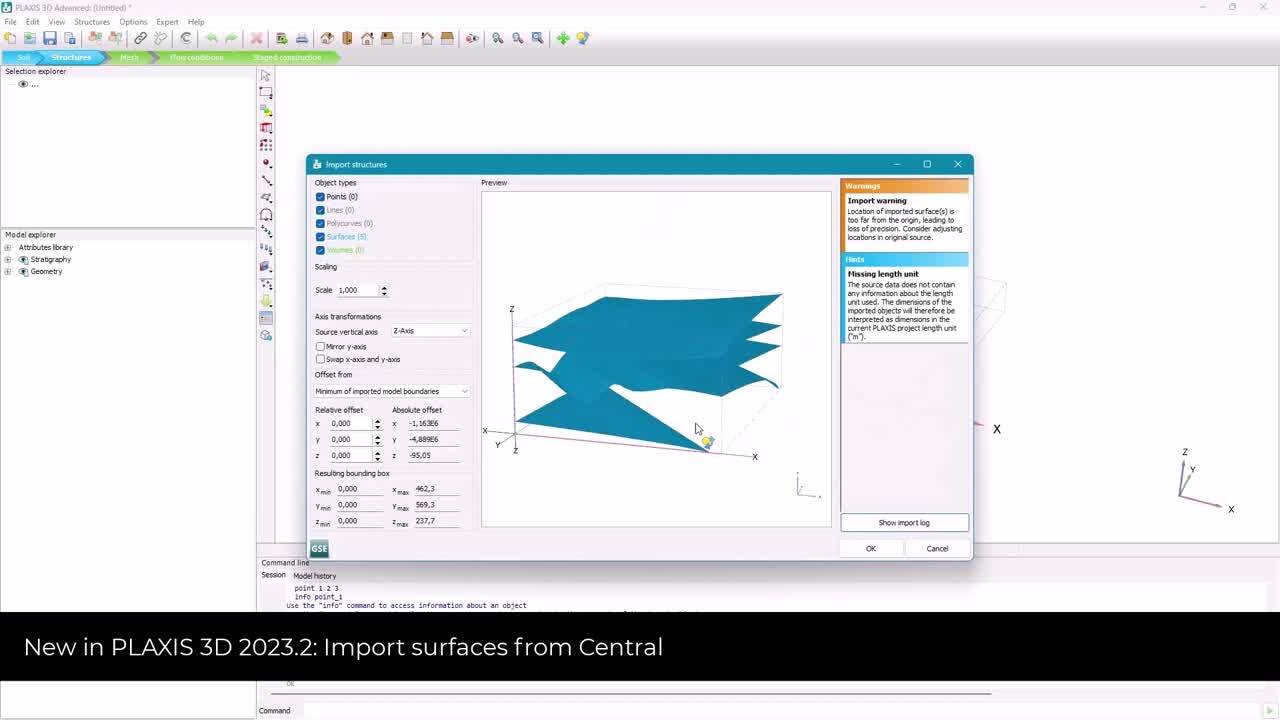Click the New project icon in the toolbar
The image size is (1280, 720).
click(10, 38)
